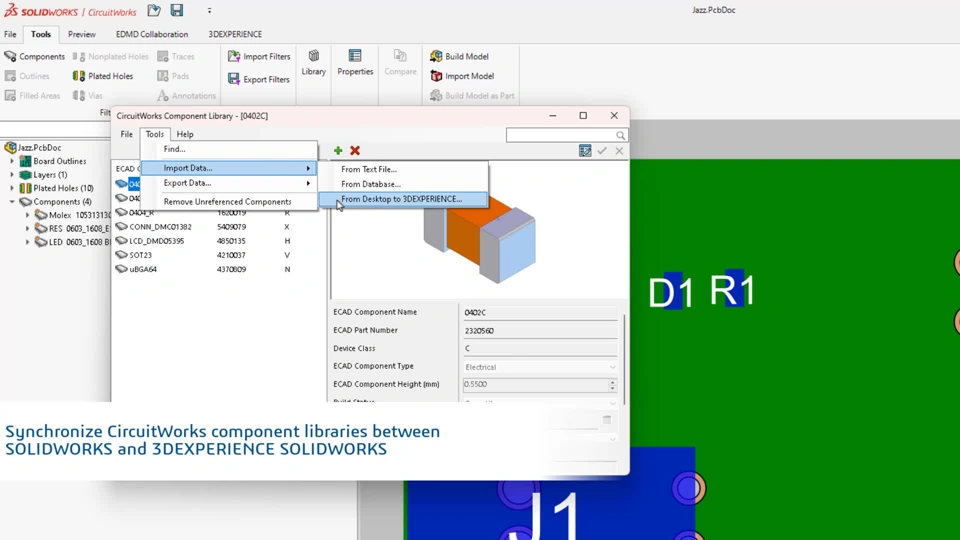Open the Properties tool
The height and width of the screenshot is (540, 960).
tap(355, 63)
